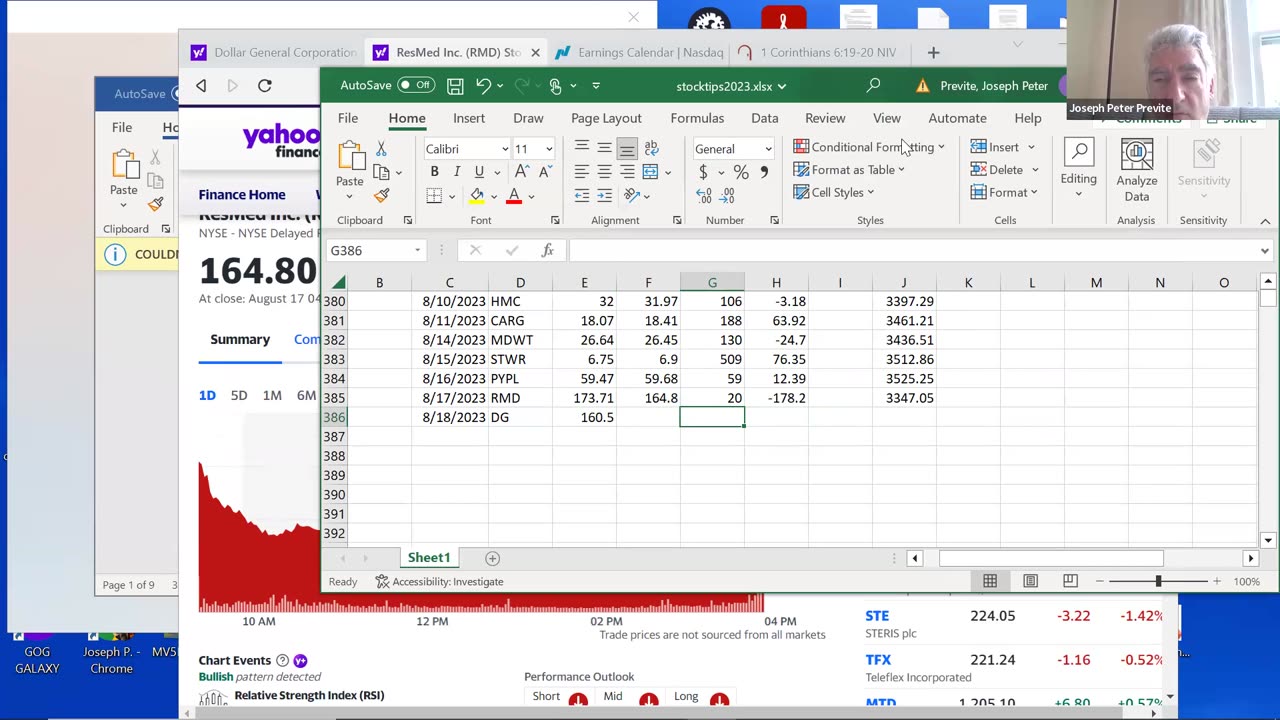Select Bottom Align icon
Image resolution: width=1280 pixels, height=720 pixels.
click(627, 149)
